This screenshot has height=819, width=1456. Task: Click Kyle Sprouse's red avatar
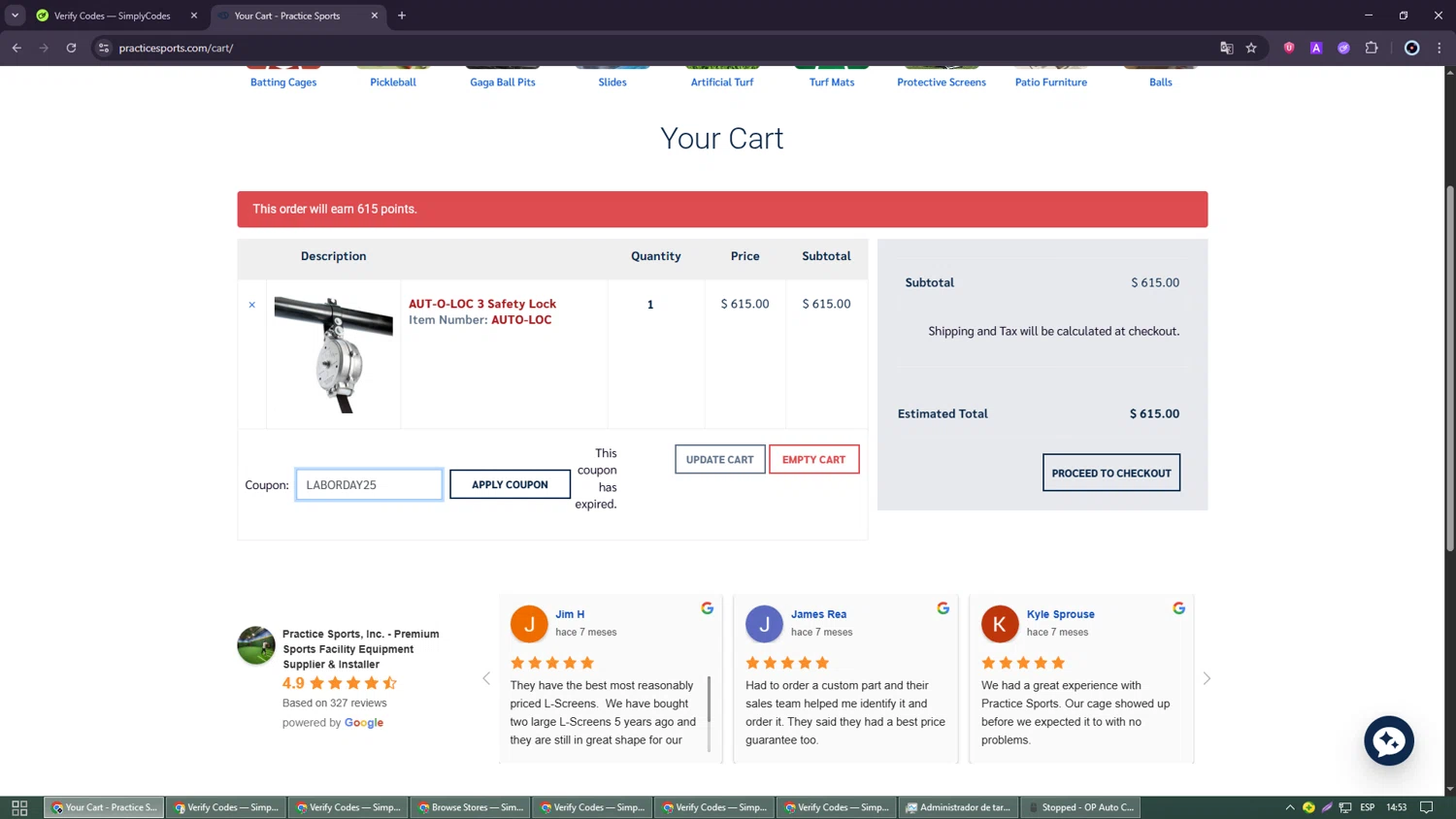tap(1000, 624)
